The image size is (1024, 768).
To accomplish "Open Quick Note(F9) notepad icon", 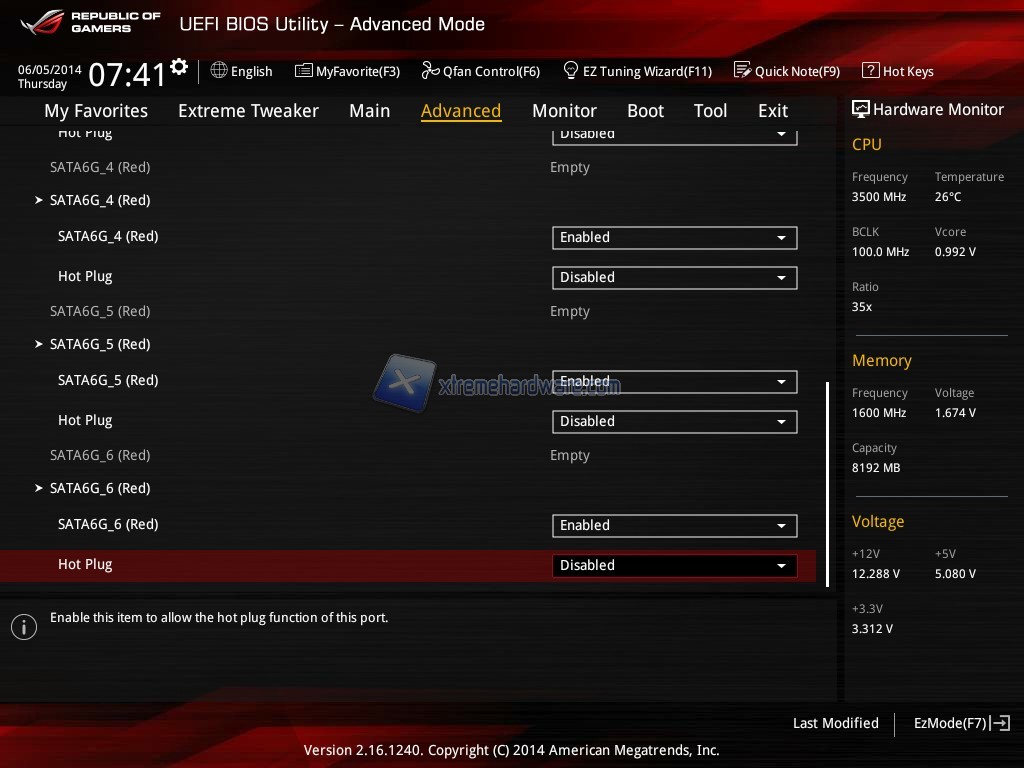I will pos(742,71).
